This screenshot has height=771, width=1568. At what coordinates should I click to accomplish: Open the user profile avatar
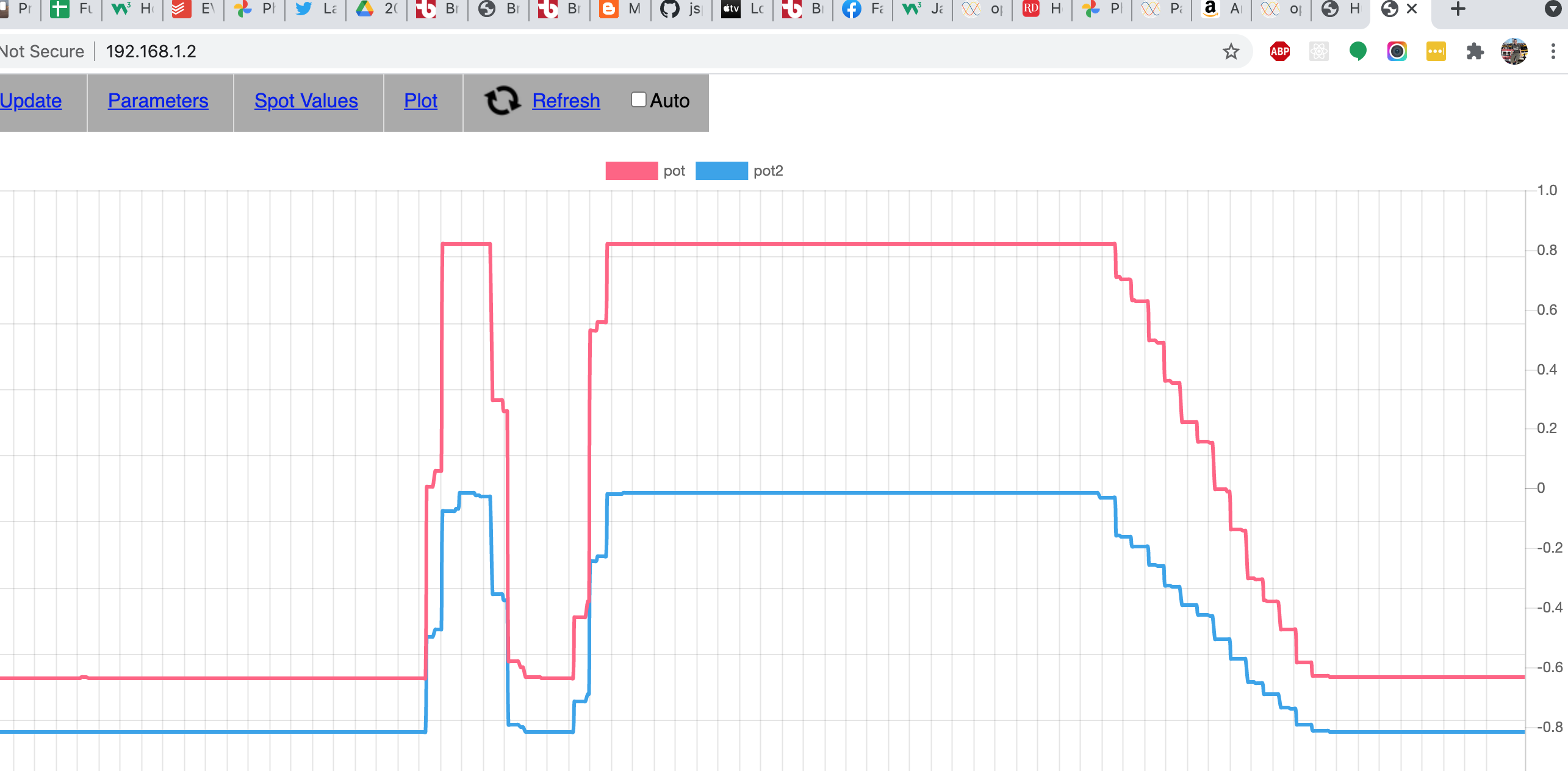(x=1514, y=51)
